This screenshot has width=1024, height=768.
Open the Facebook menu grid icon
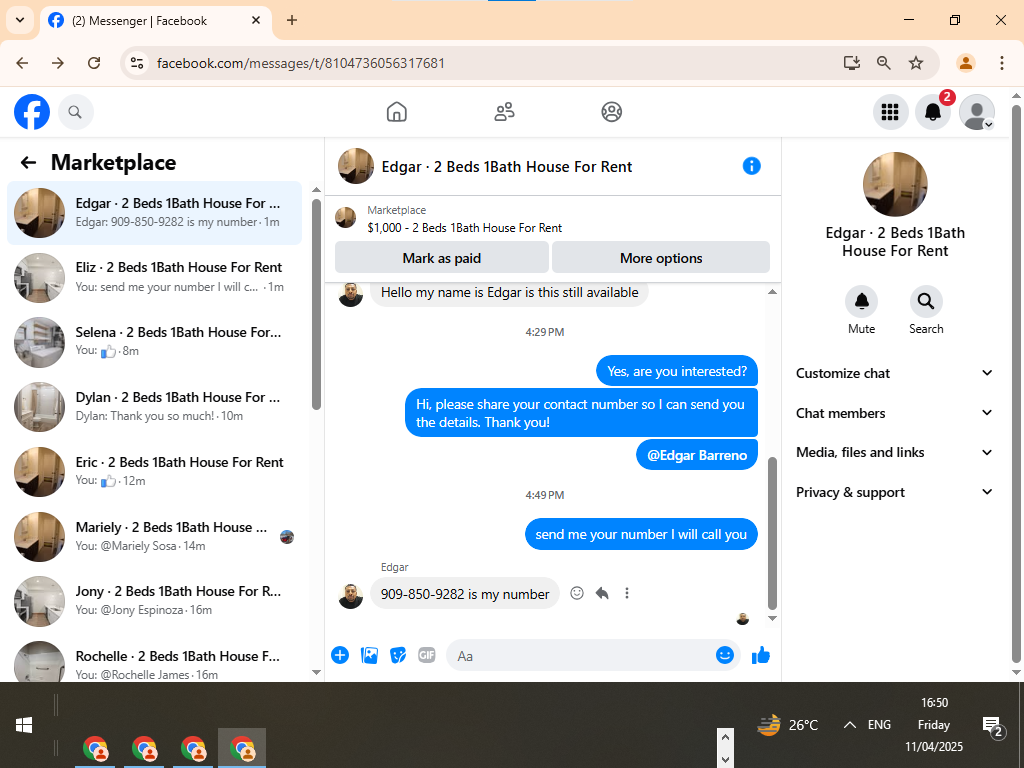tap(890, 112)
